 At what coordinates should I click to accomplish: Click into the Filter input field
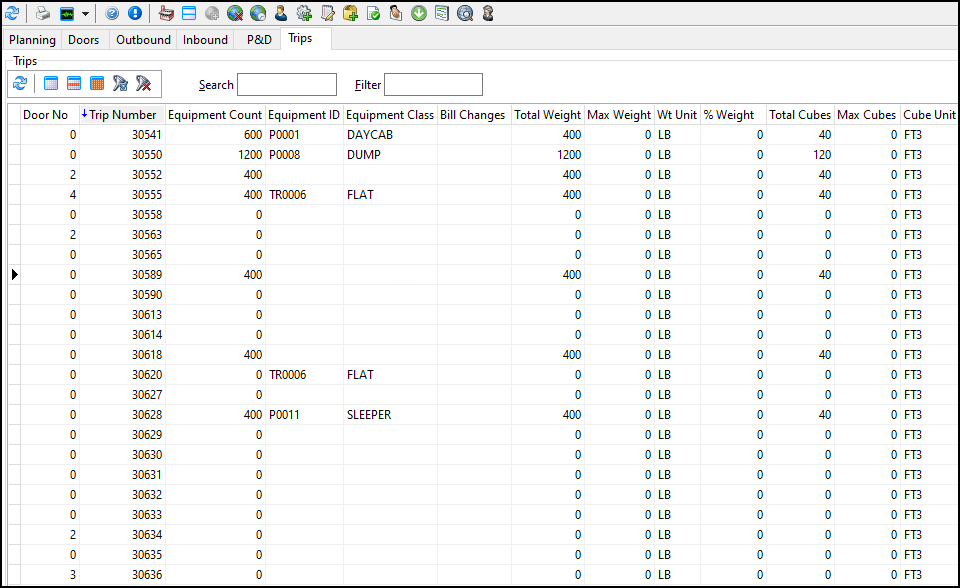pyautogui.click(x=433, y=85)
